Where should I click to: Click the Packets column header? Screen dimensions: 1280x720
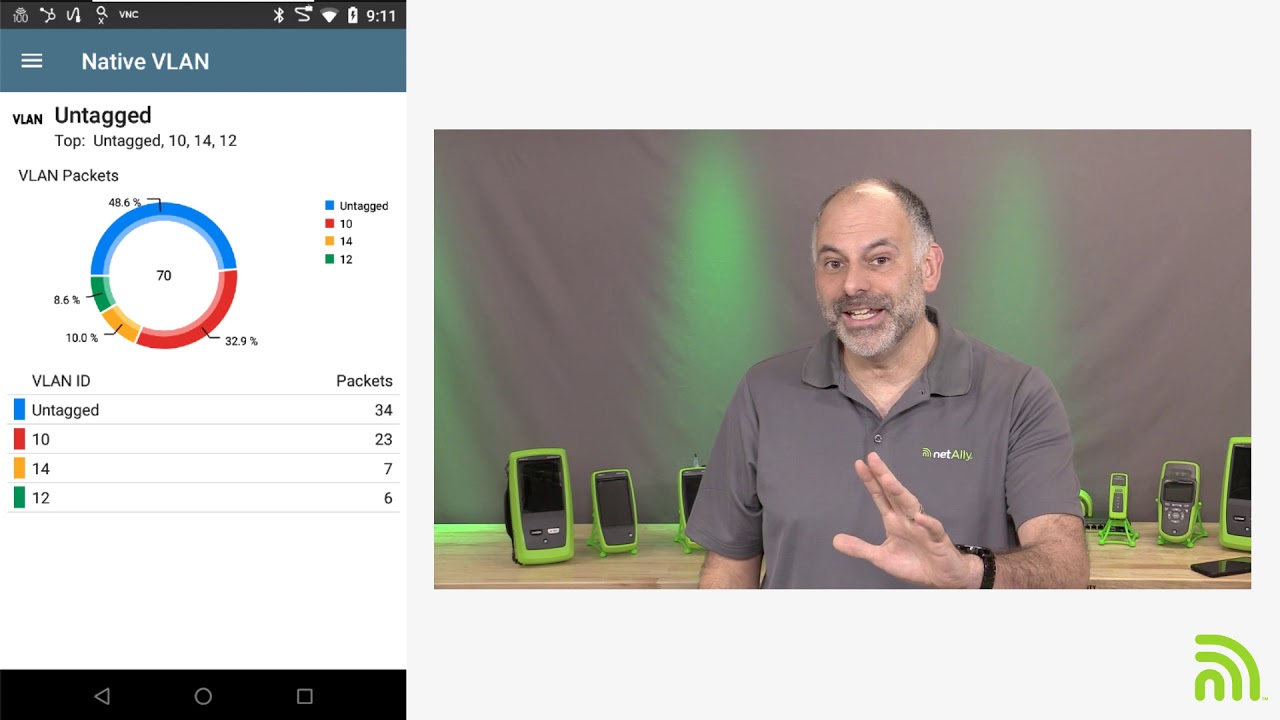(x=364, y=381)
